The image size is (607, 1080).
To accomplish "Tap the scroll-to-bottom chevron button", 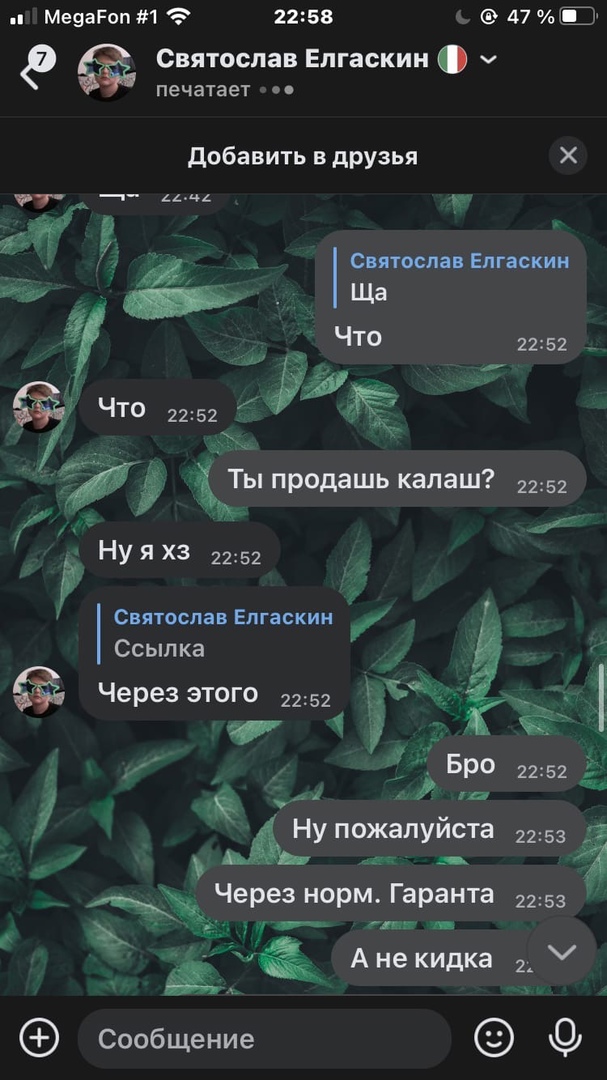I will [562, 952].
